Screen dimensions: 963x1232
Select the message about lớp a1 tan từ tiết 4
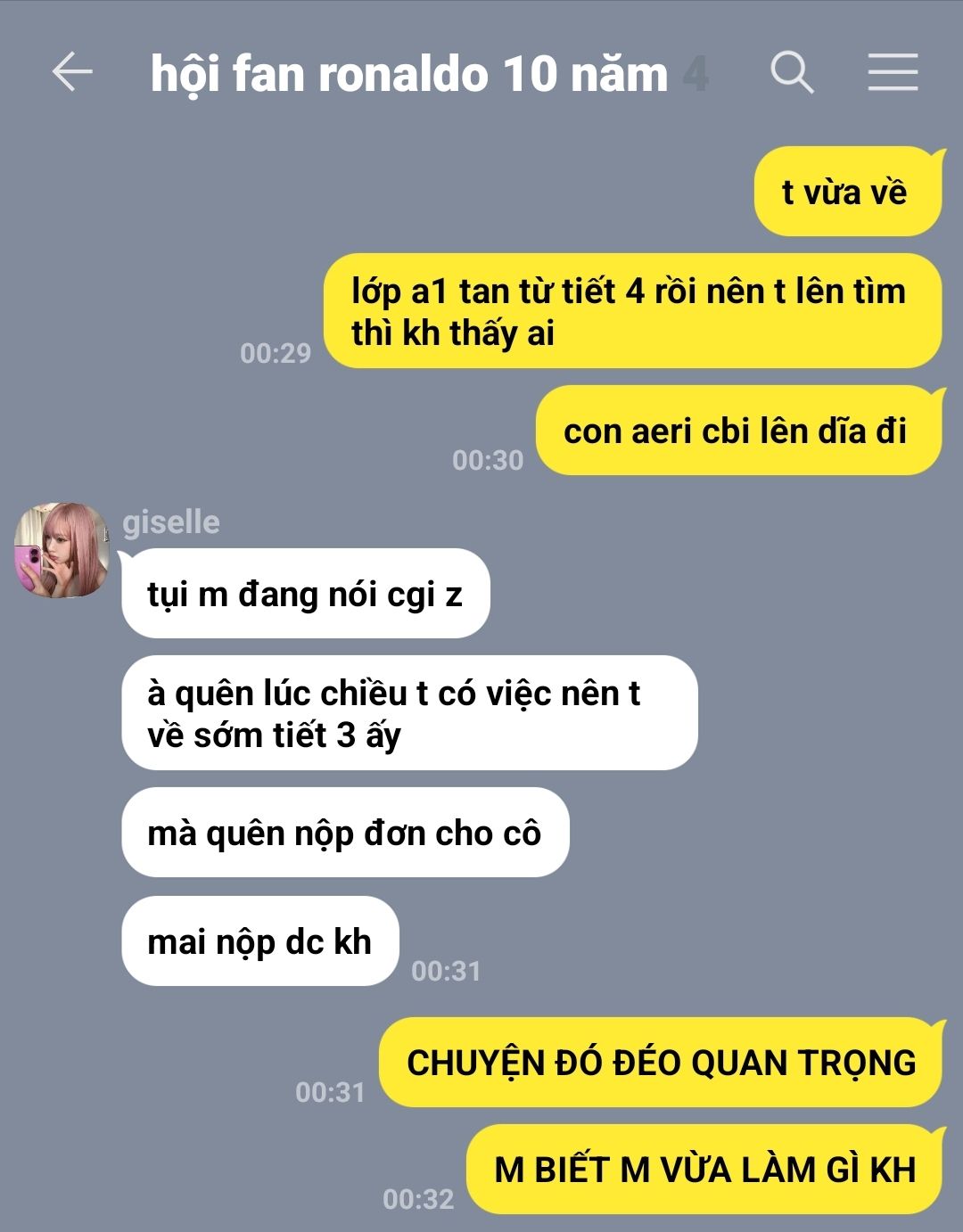coord(632,311)
